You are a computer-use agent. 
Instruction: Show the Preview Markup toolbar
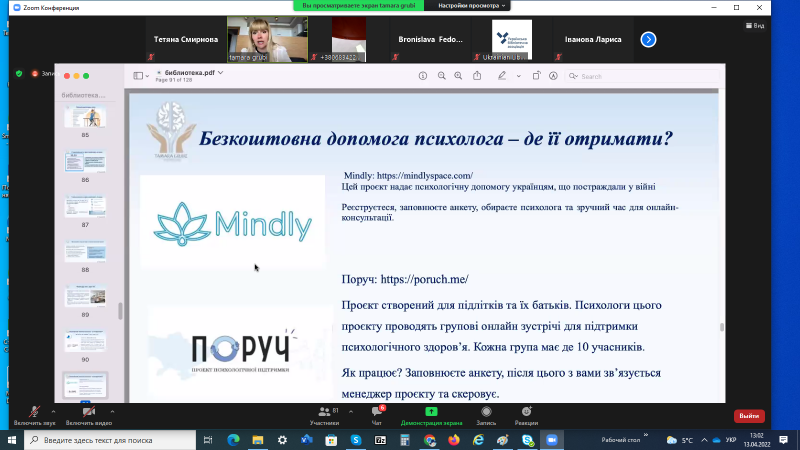pyautogui.click(x=554, y=76)
